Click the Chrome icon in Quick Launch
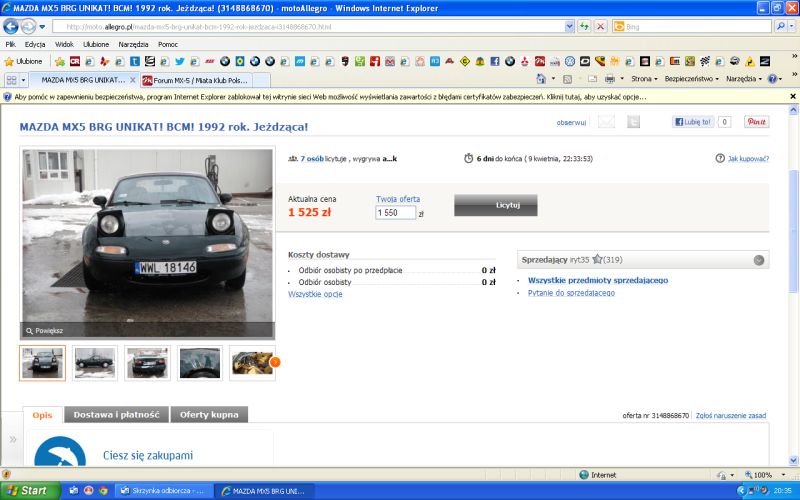This screenshot has height=500, width=800. (x=104, y=490)
